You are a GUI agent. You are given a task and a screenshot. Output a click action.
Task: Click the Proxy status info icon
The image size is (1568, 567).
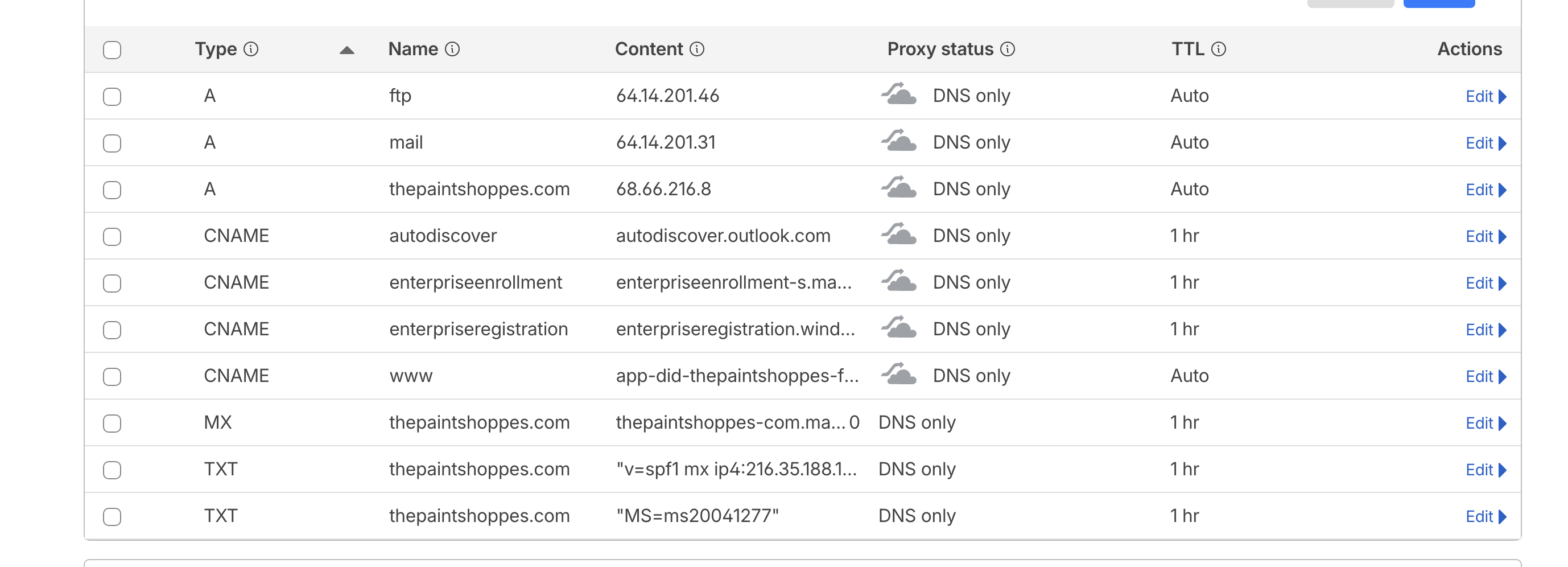1008,50
